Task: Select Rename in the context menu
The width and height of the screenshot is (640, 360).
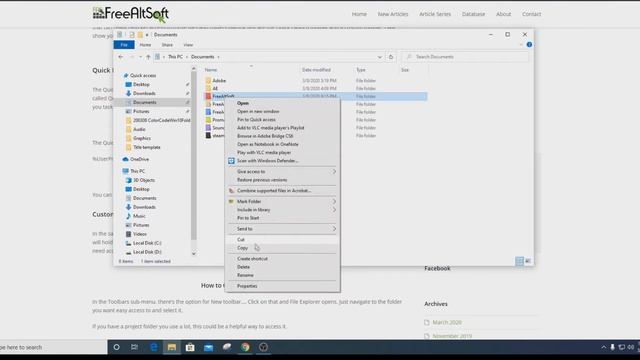Action: click(245, 275)
